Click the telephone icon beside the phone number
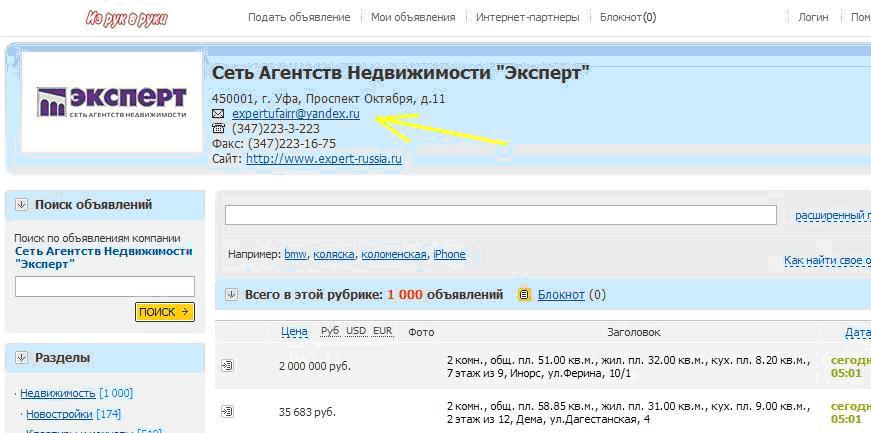The width and height of the screenshot is (871, 433). click(218, 129)
